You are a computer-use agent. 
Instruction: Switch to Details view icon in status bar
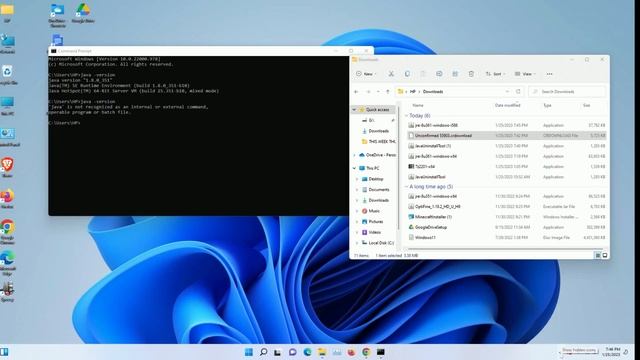point(598,256)
